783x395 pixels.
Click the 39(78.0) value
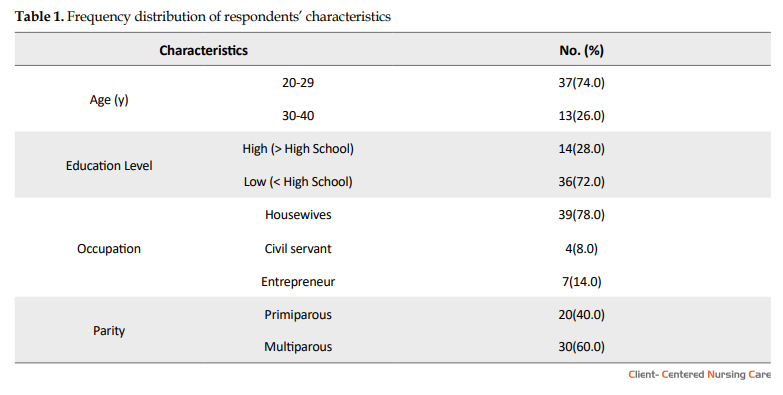click(x=581, y=215)
